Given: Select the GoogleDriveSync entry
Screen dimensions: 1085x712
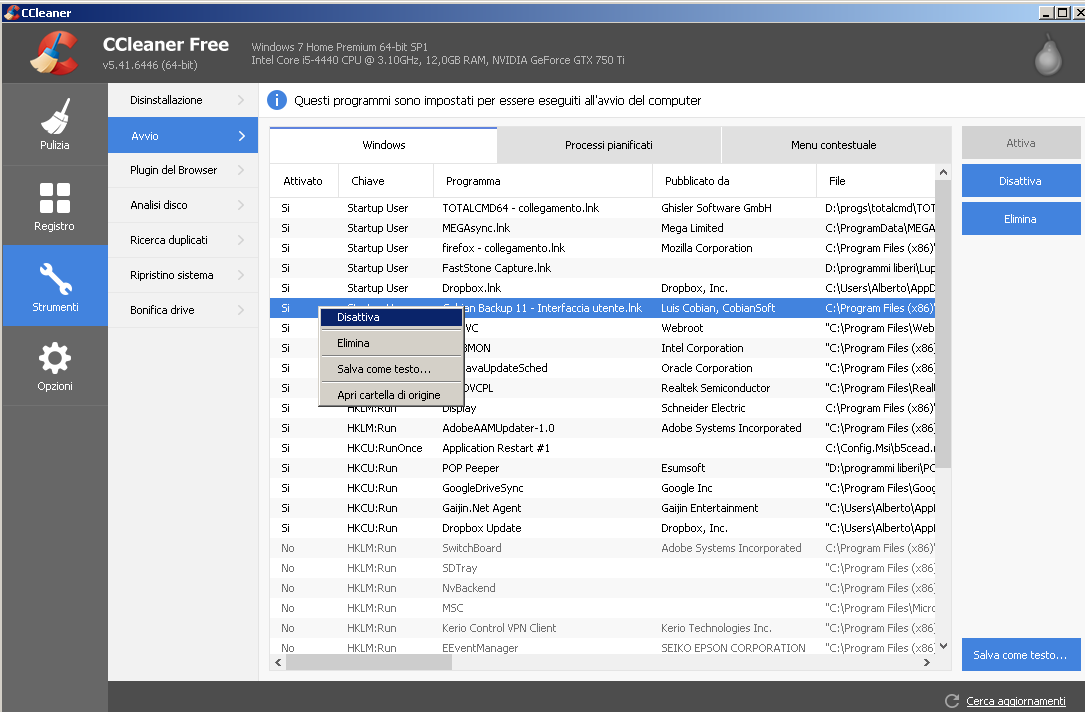Looking at the screenshot, I should point(602,489).
